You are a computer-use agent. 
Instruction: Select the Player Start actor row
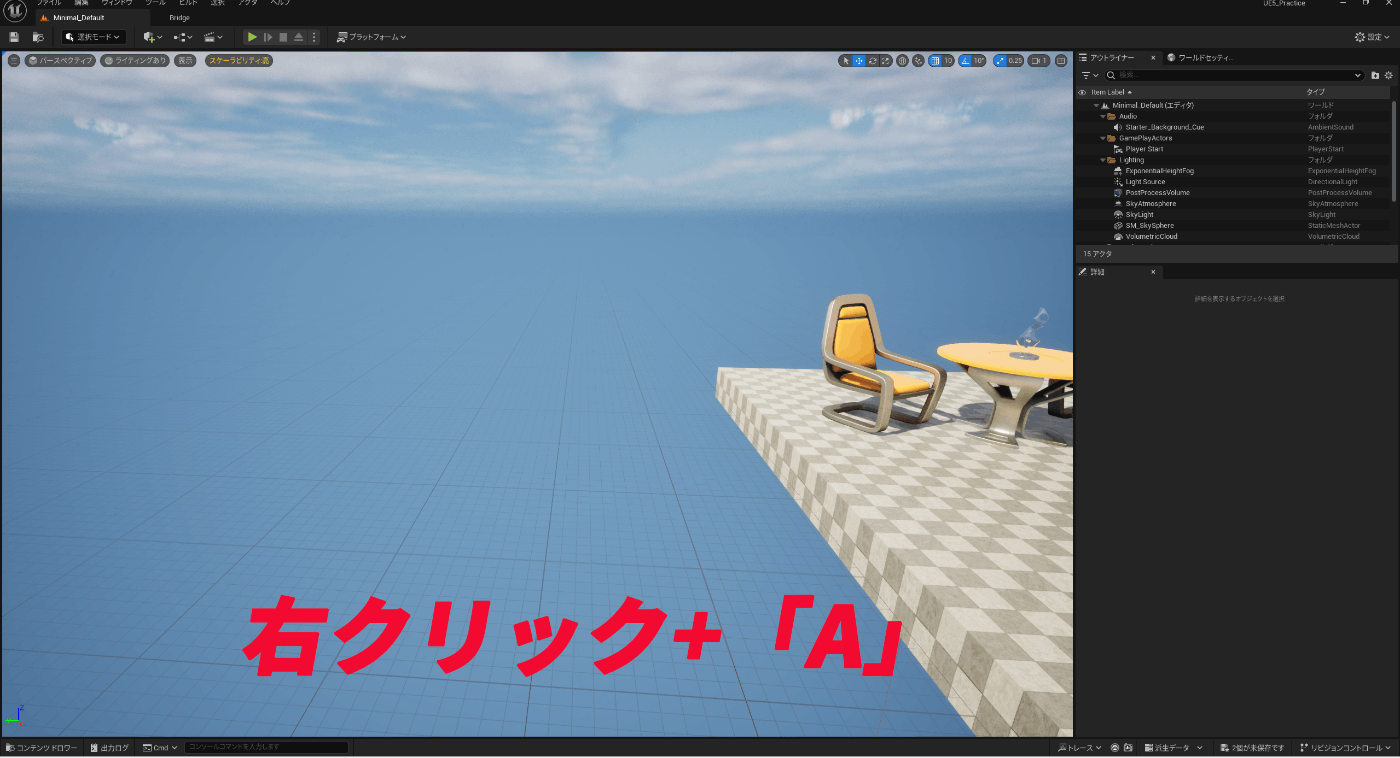(x=1234, y=149)
